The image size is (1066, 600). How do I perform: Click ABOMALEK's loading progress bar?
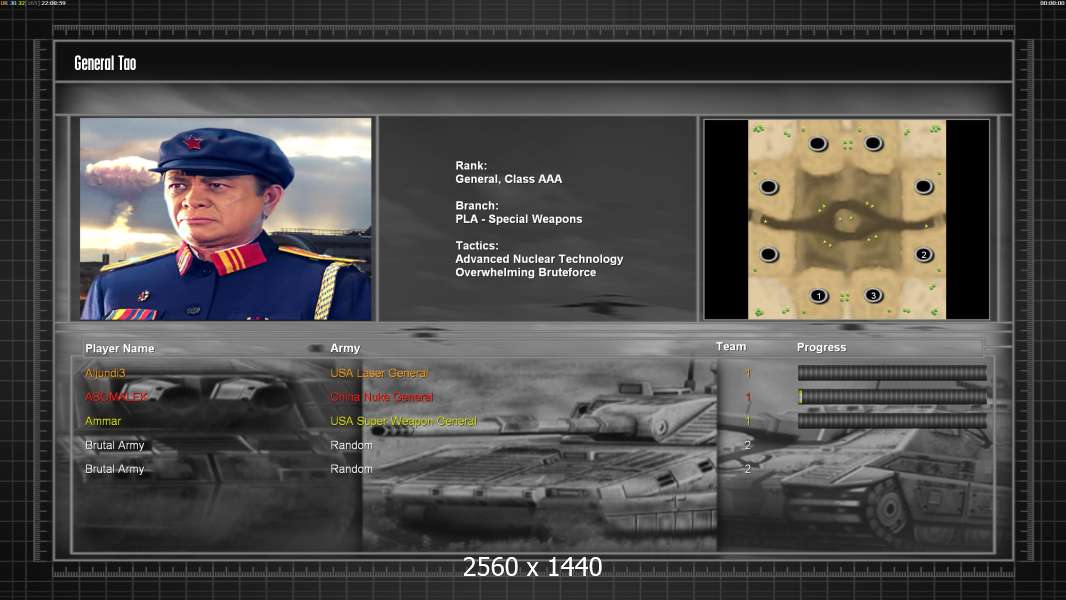892,397
